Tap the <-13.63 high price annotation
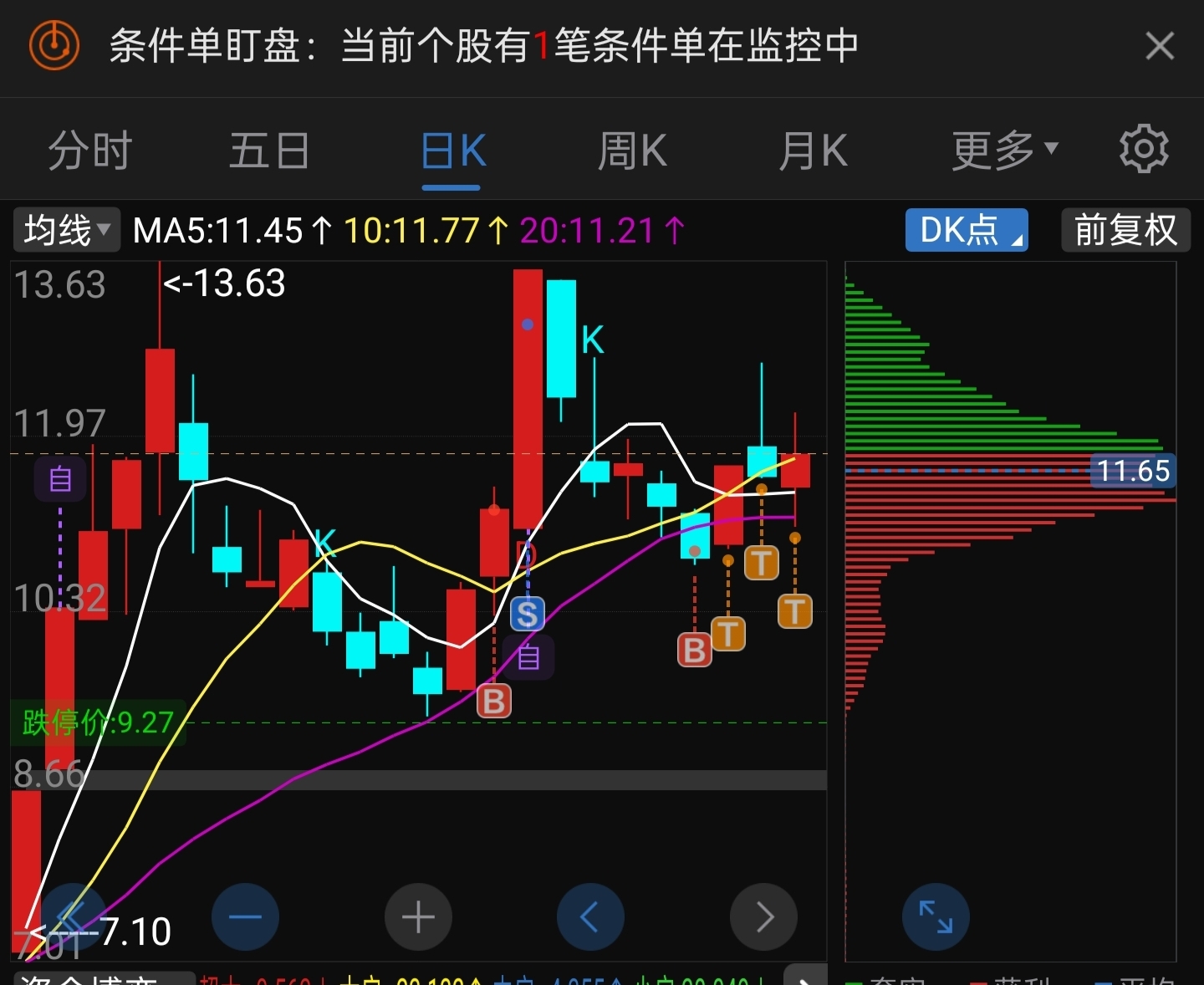This screenshot has width=1204, height=985. point(224,283)
